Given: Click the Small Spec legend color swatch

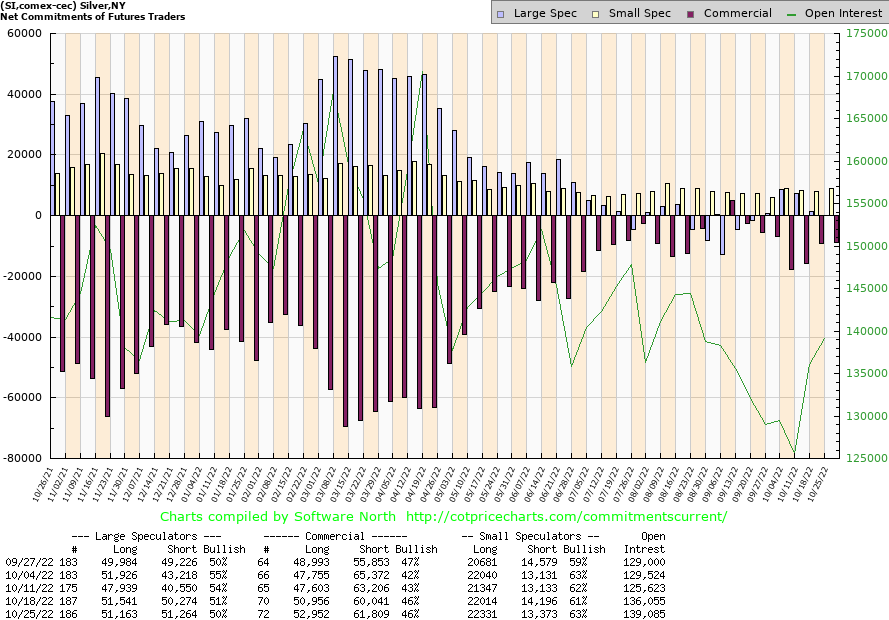Looking at the screenshot, I should (596, 13).
